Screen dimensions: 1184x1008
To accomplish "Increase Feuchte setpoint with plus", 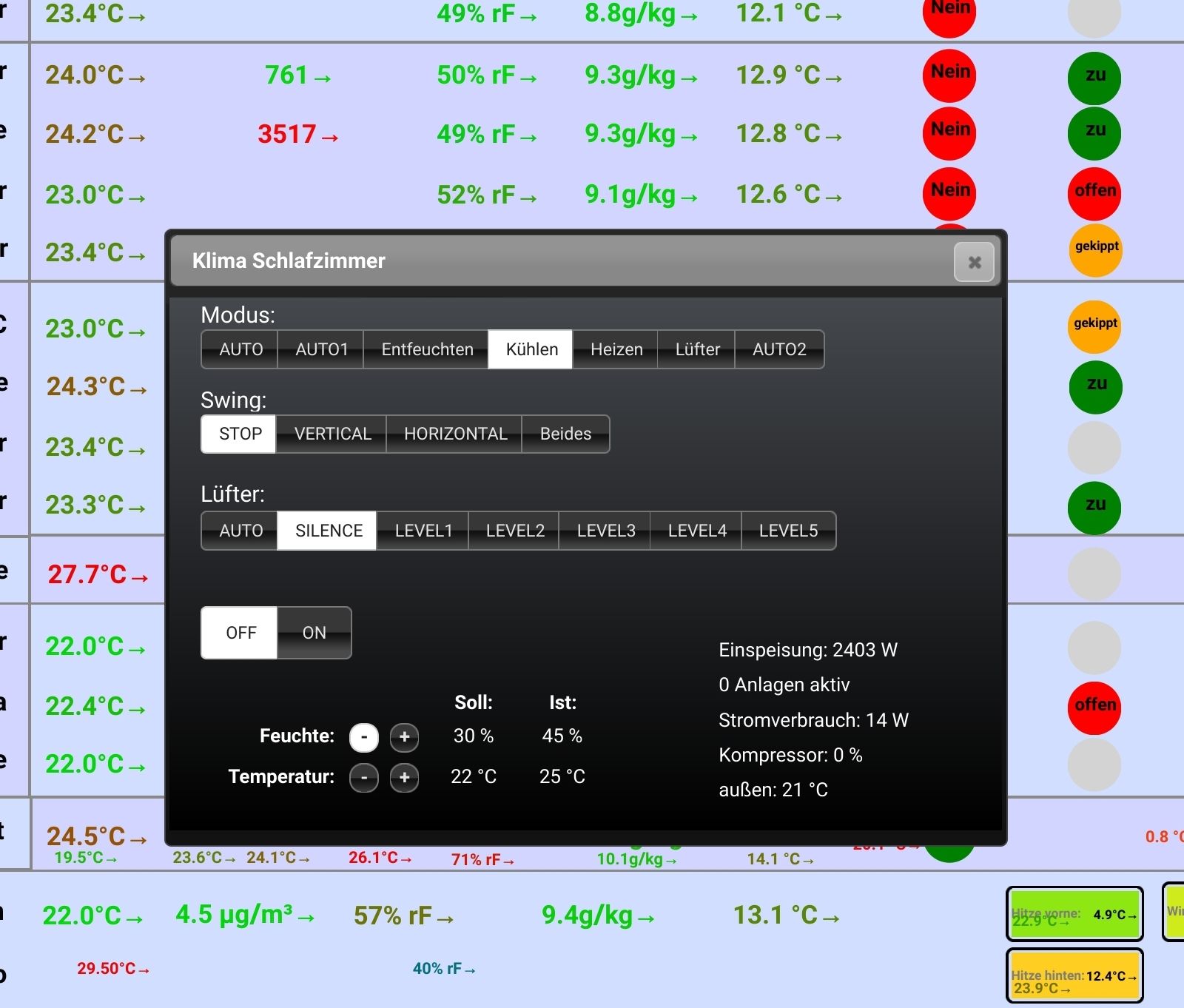I will point(404,737).
